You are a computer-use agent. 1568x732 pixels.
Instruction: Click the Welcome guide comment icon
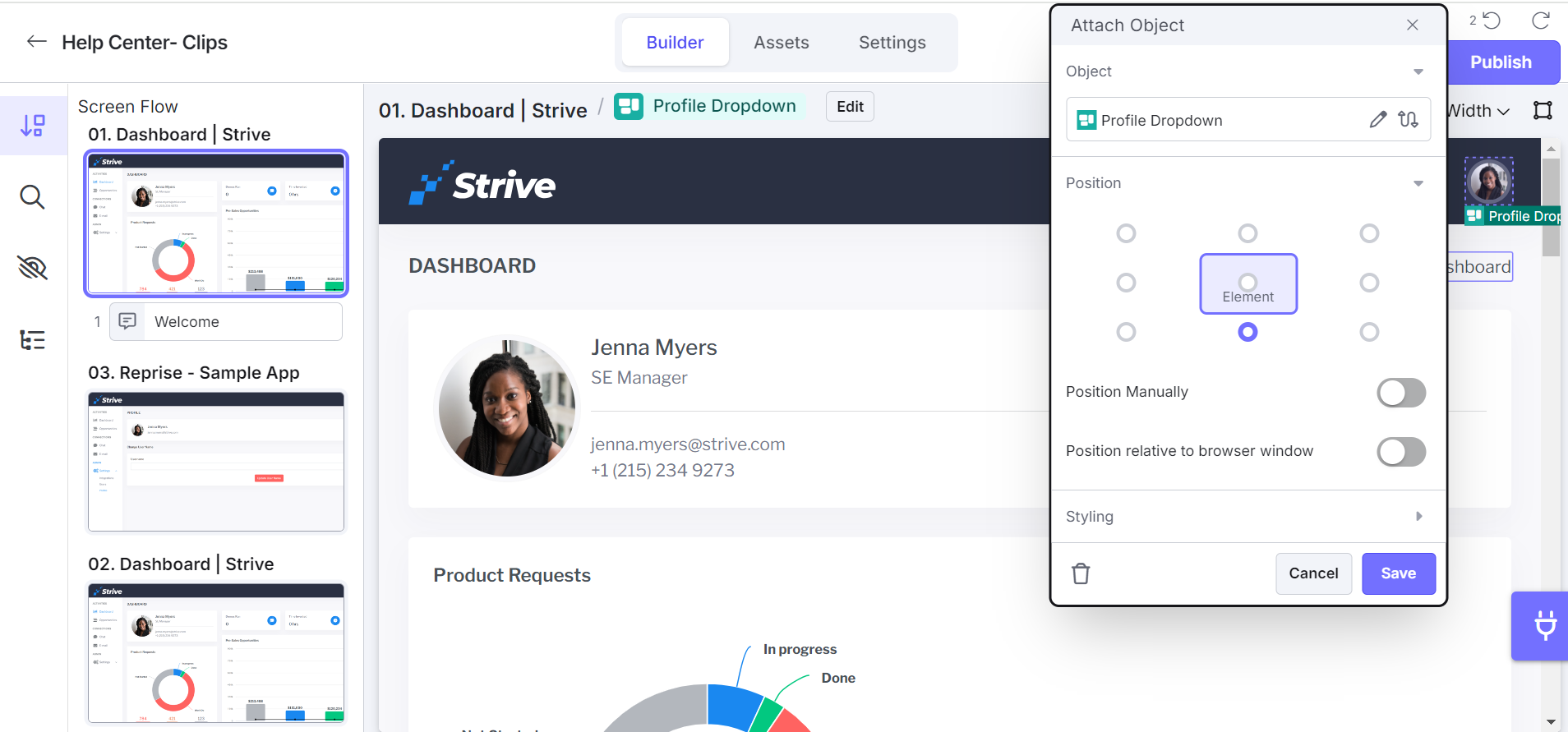tap(127, 321)
